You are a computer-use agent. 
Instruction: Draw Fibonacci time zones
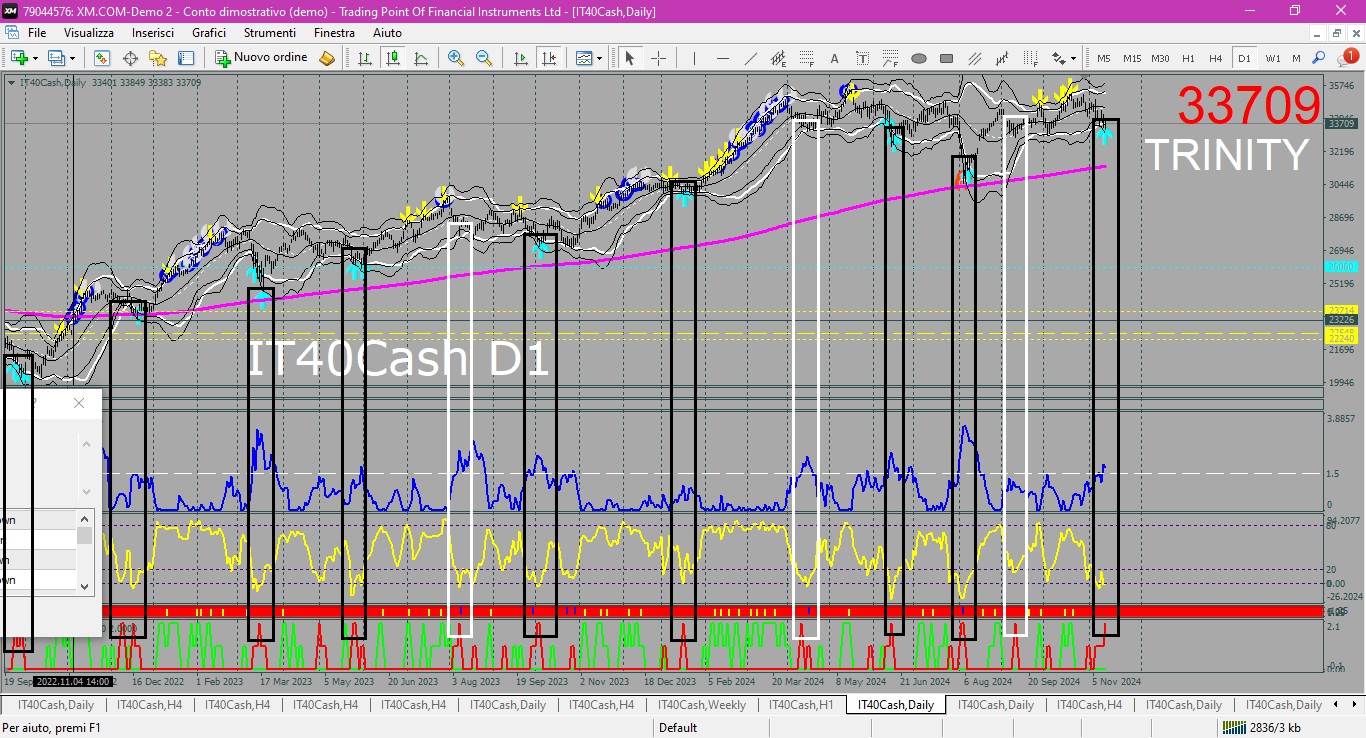pyautogui.click(x=1030, y=58)
